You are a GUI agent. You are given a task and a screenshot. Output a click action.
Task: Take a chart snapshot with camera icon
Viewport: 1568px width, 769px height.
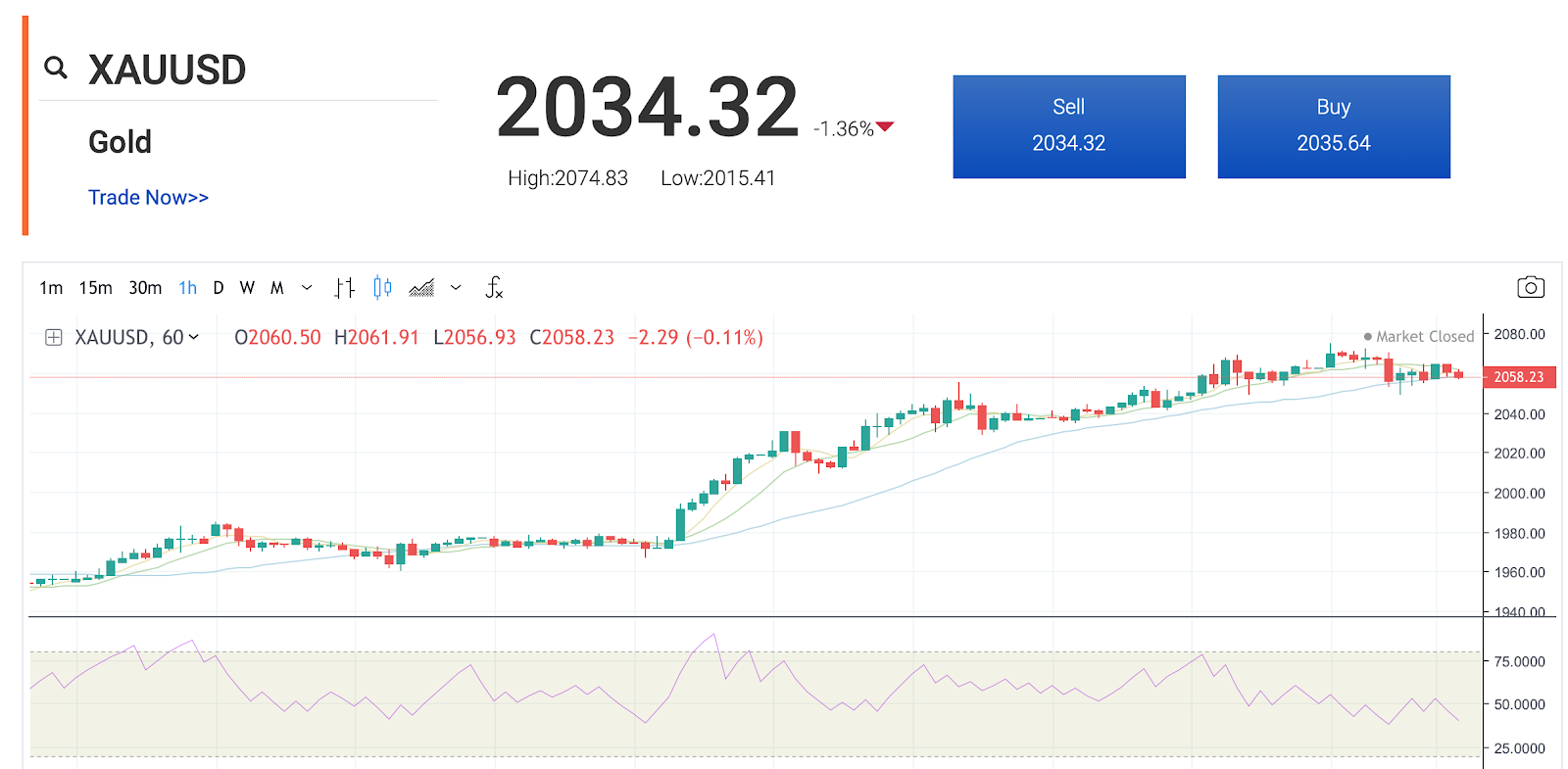pyautogui.click(x=1530, y=287)
